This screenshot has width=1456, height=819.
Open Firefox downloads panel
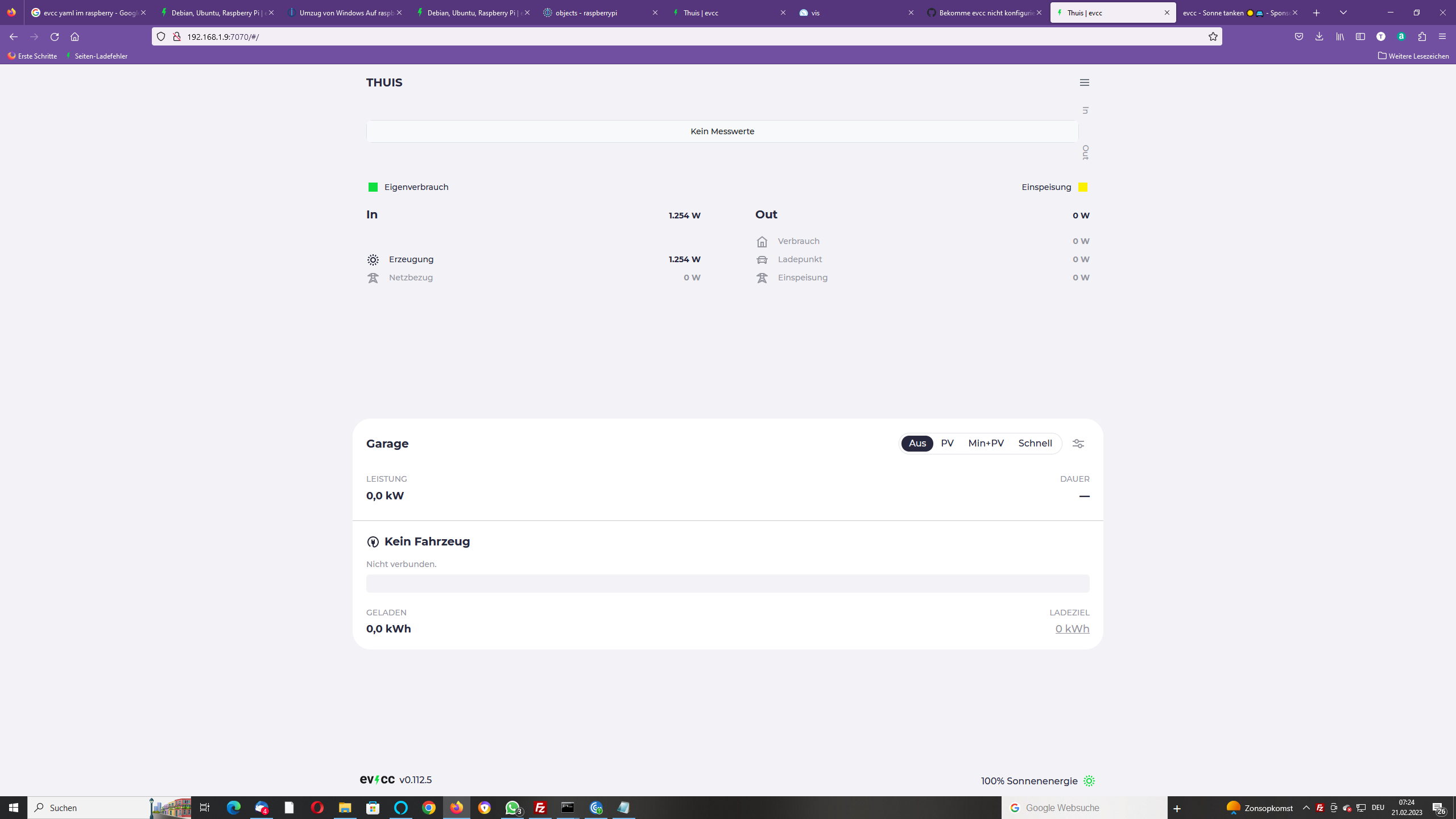[1319, 36]
